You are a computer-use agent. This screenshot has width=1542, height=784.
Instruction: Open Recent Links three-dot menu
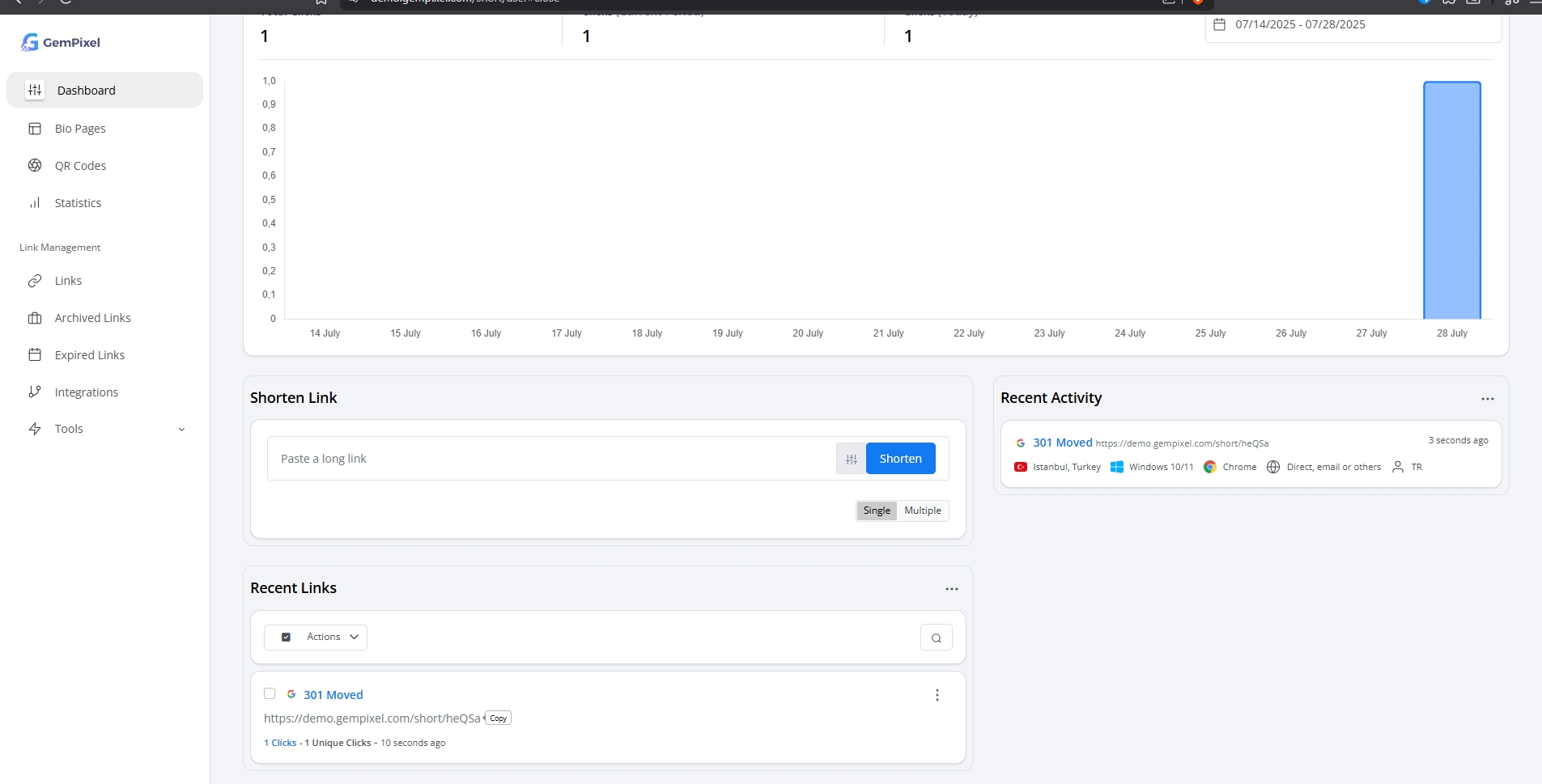tap(952, 589)
